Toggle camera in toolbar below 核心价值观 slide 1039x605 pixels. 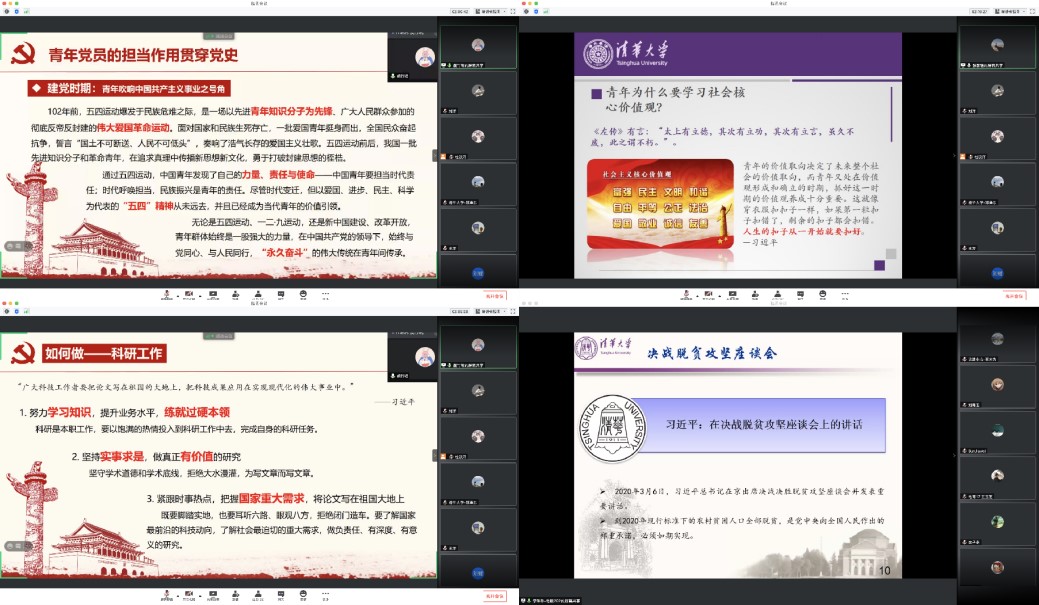709,294
